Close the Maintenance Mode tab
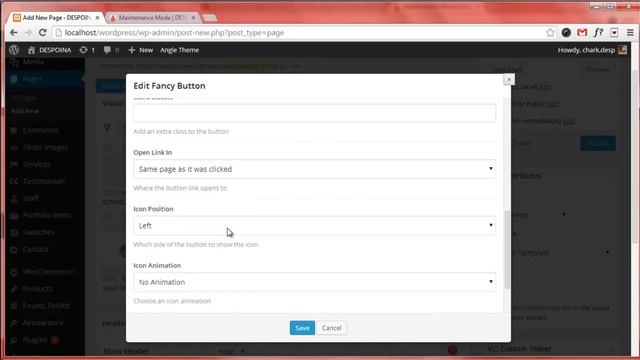The image size is (640, 360). [193, 18]
